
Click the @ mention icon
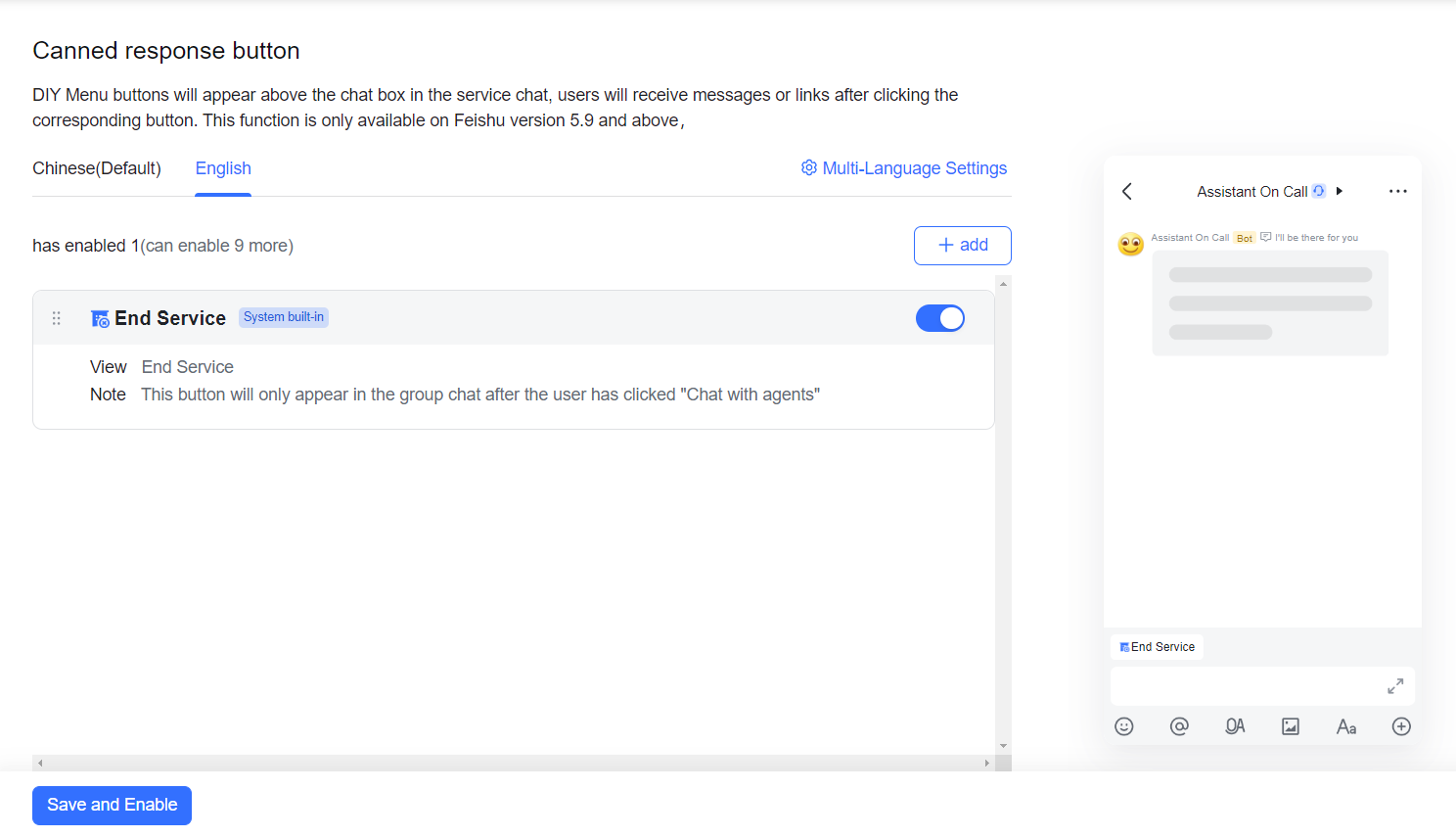1179,726
